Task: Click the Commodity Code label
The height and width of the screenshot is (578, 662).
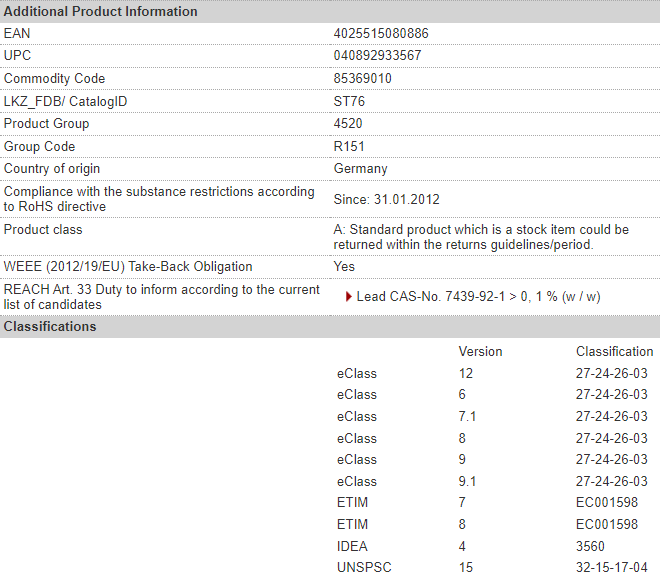Action: (54, 78)
